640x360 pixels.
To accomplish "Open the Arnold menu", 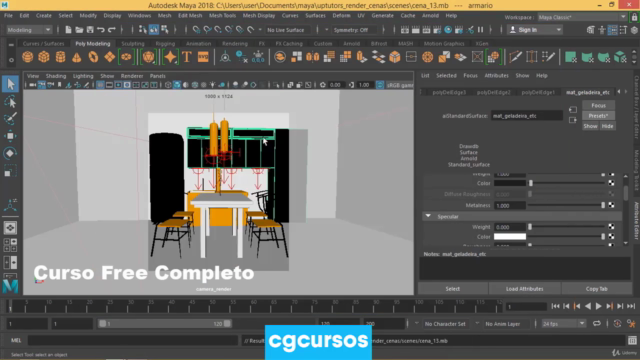I will (430, 16).
